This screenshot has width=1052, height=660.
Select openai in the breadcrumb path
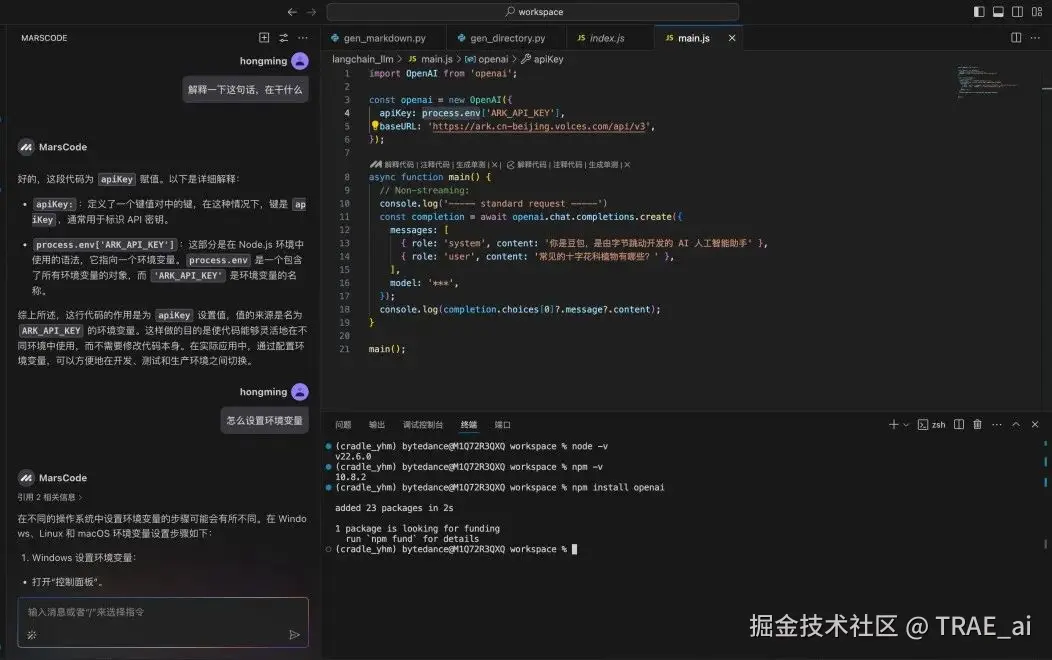pyautogui.click(x=495, y=59)
